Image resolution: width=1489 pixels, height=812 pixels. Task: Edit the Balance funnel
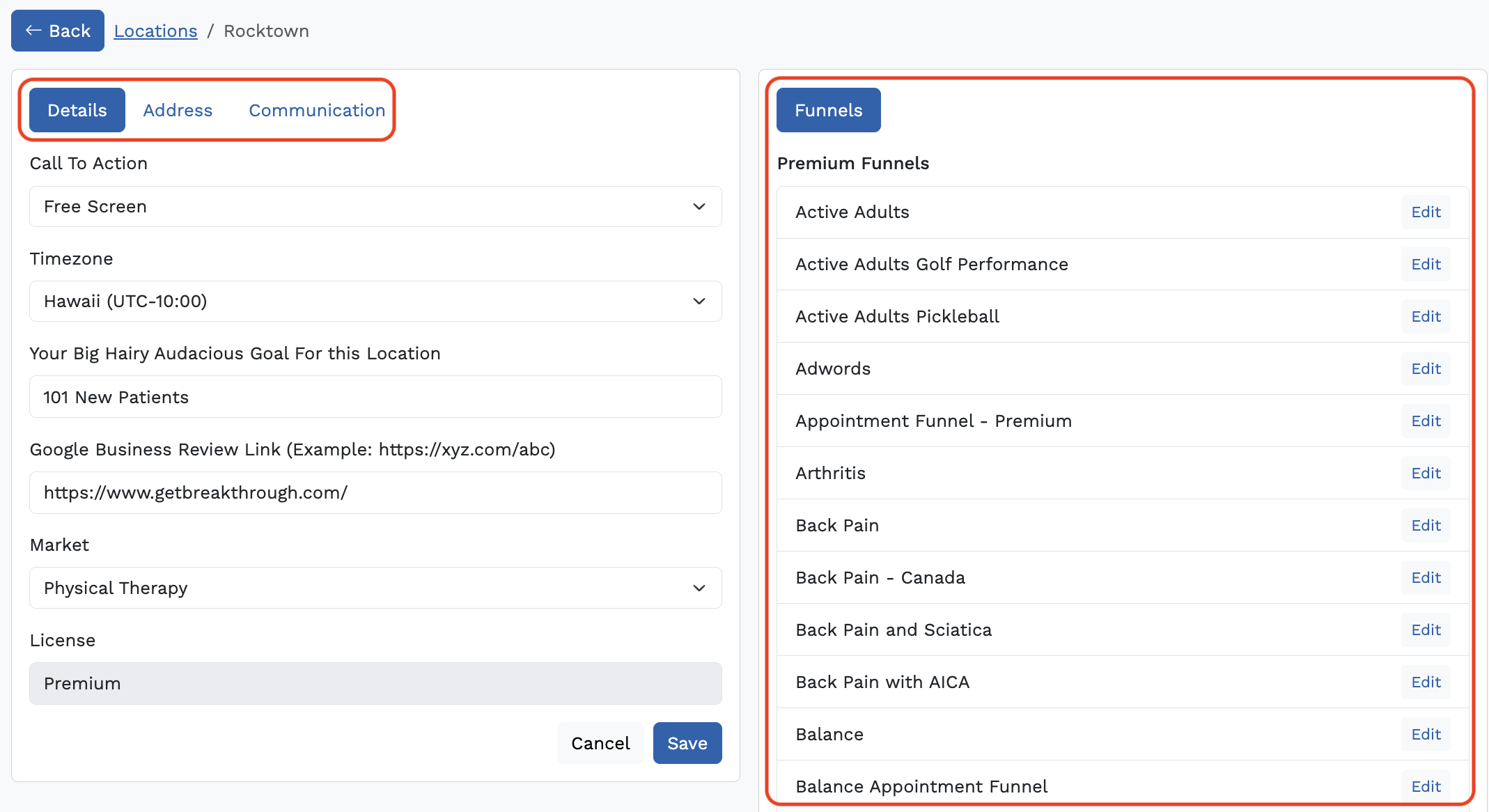pos(1425,735)
